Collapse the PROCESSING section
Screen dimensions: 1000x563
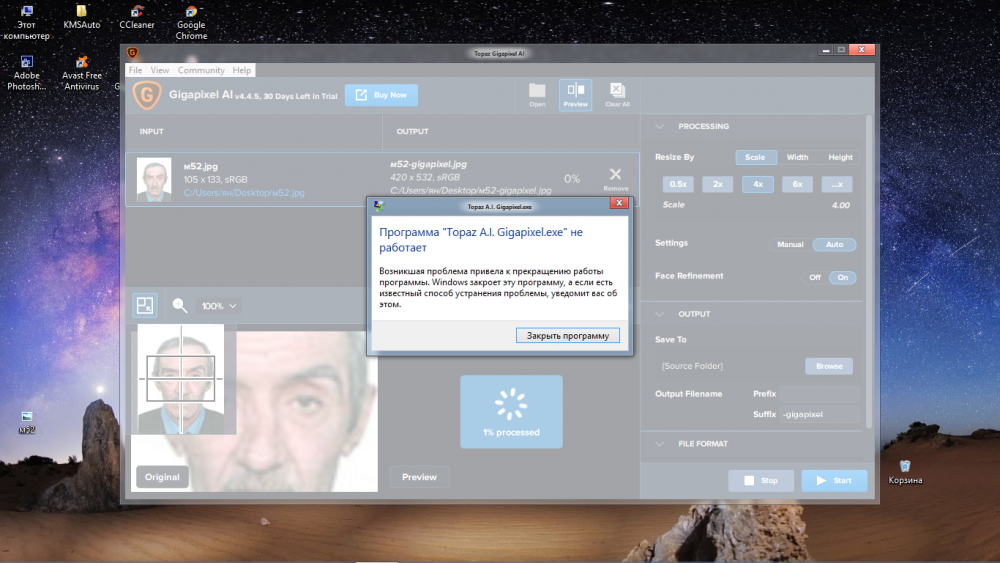[x=660, y=127]
